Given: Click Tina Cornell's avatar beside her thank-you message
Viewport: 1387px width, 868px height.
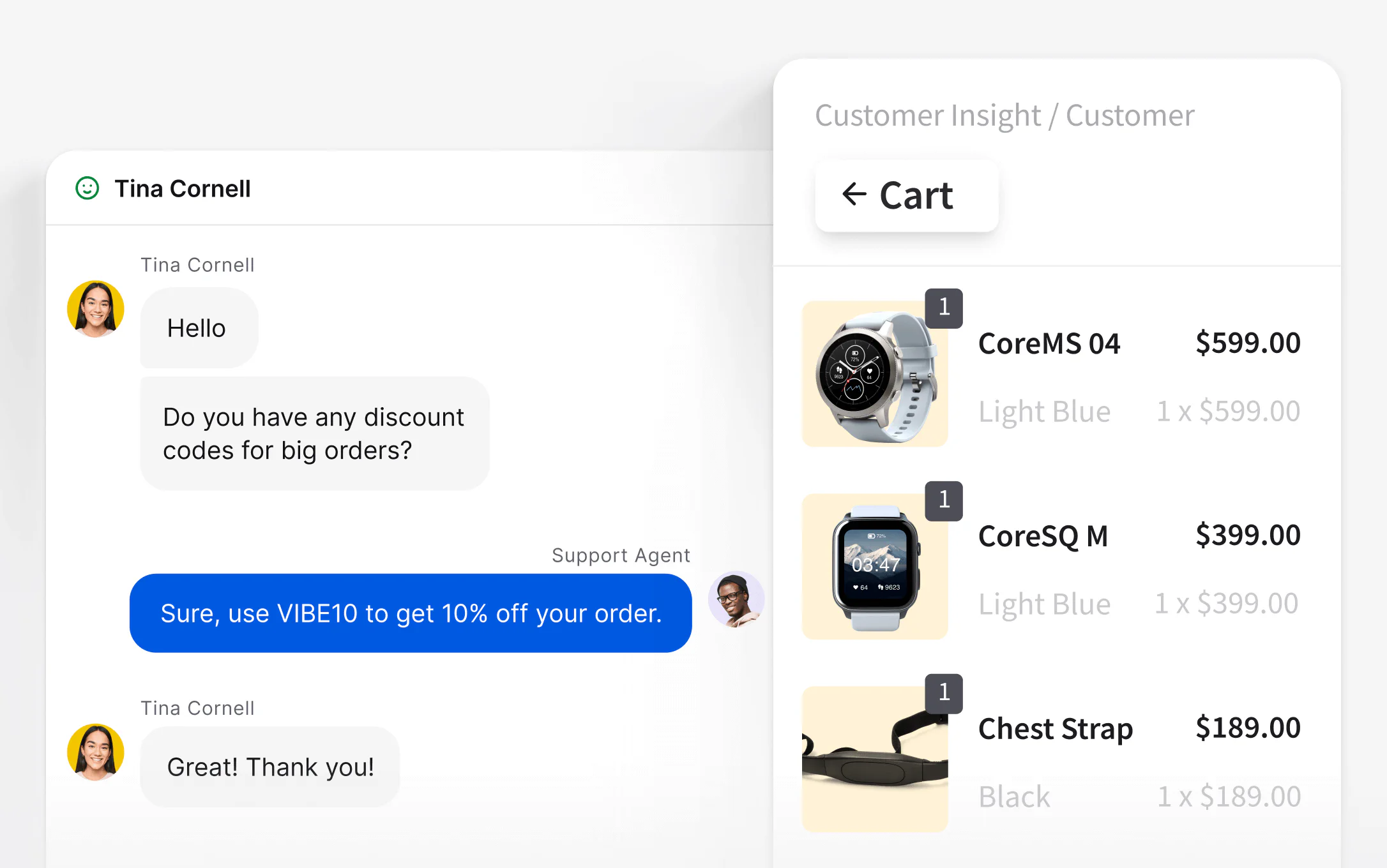Looking at the screenshot, I should 96,751.
